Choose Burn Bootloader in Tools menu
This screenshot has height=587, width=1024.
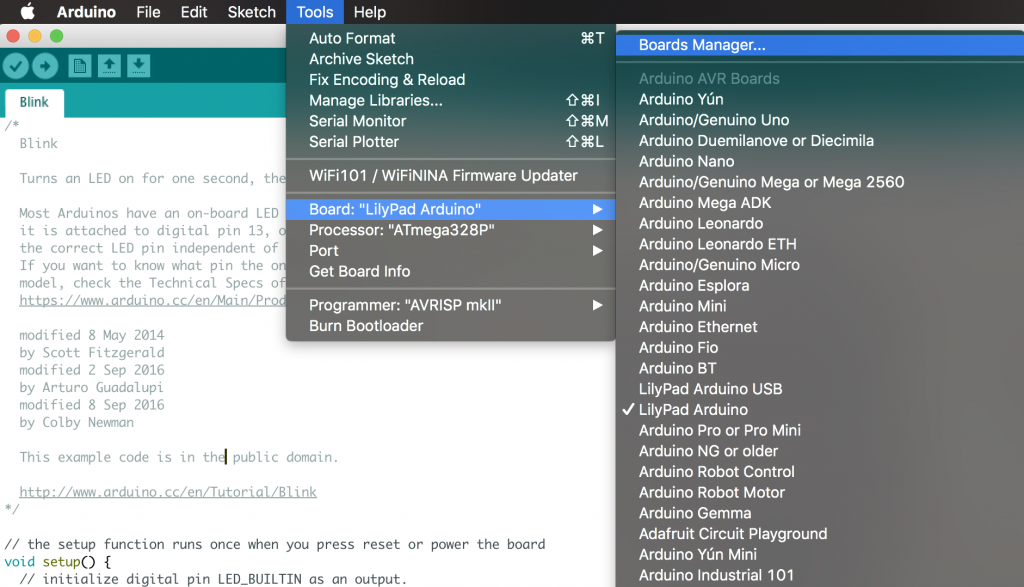pos(365,326)
